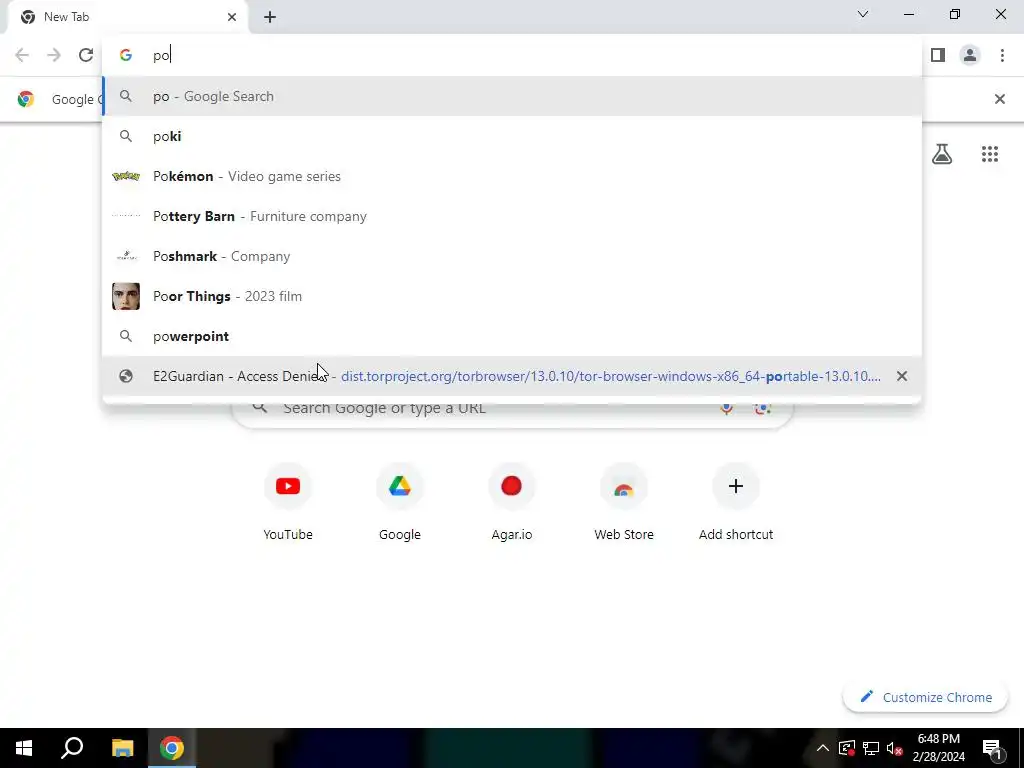The width and height of the screenshot is (1024, 768).
Task: Choose the Poshmark company suggestion
Action: click(512, 256)
